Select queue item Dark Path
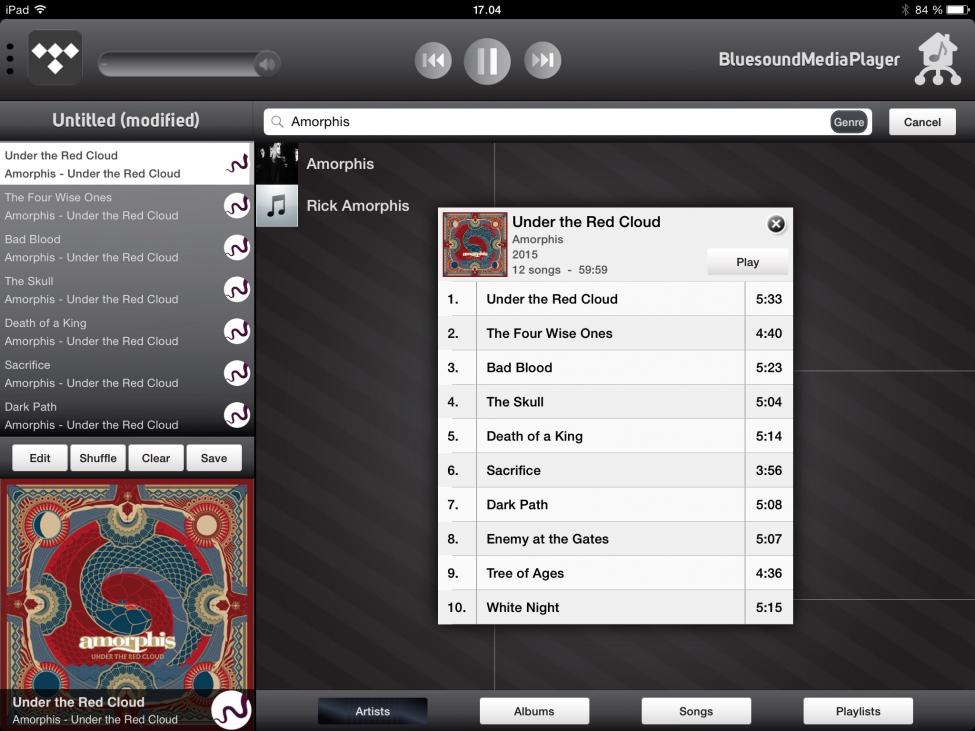Image resolution: width=975 pixels, height=731 pixels. click(126, 416)
